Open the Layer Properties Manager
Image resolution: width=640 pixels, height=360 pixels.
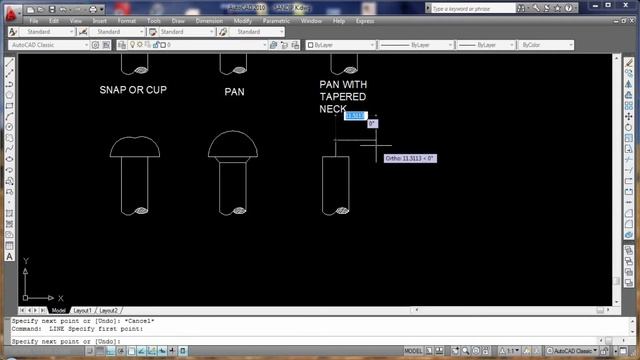122,45
